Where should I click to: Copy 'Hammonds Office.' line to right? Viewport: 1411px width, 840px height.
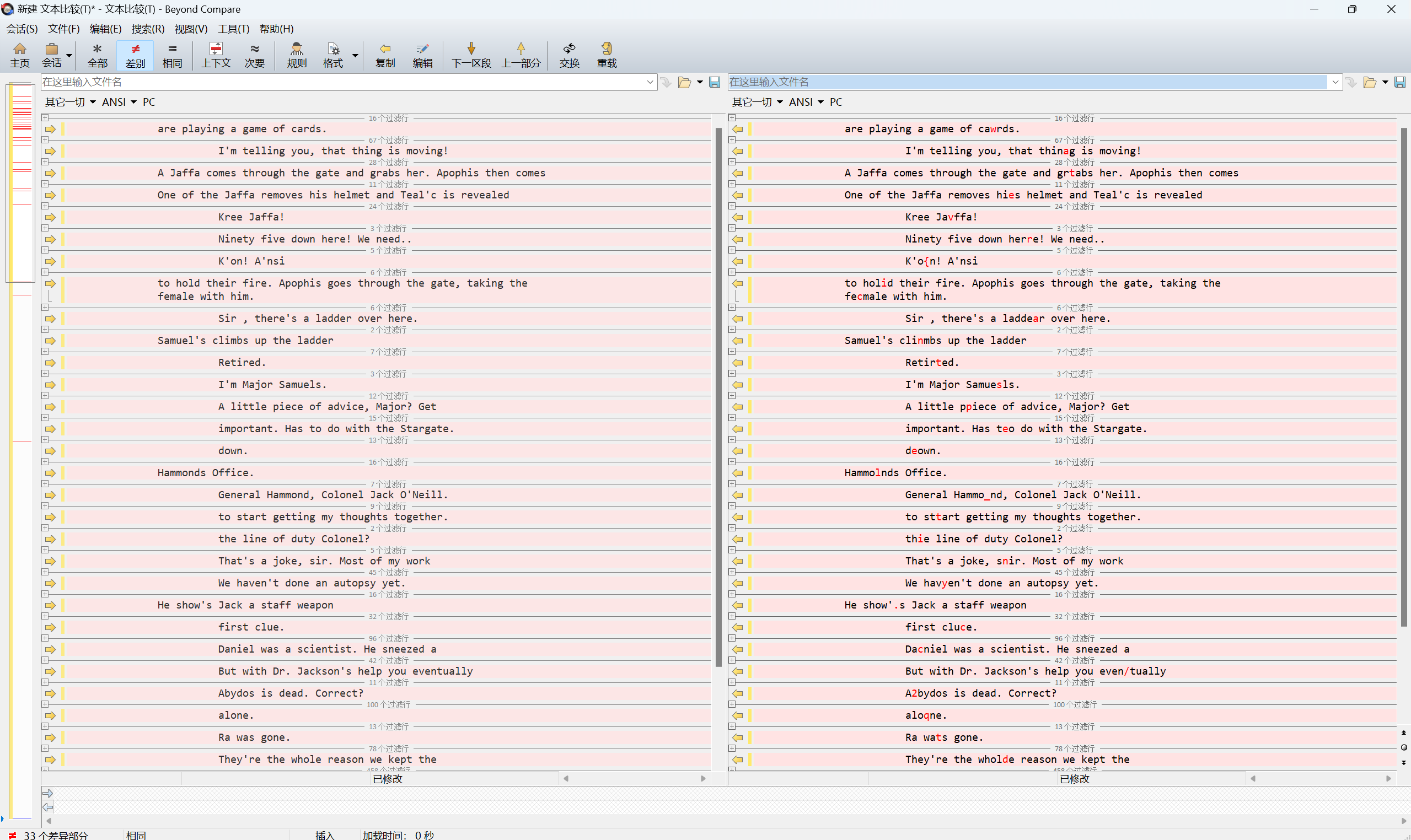tap(50, 473)
